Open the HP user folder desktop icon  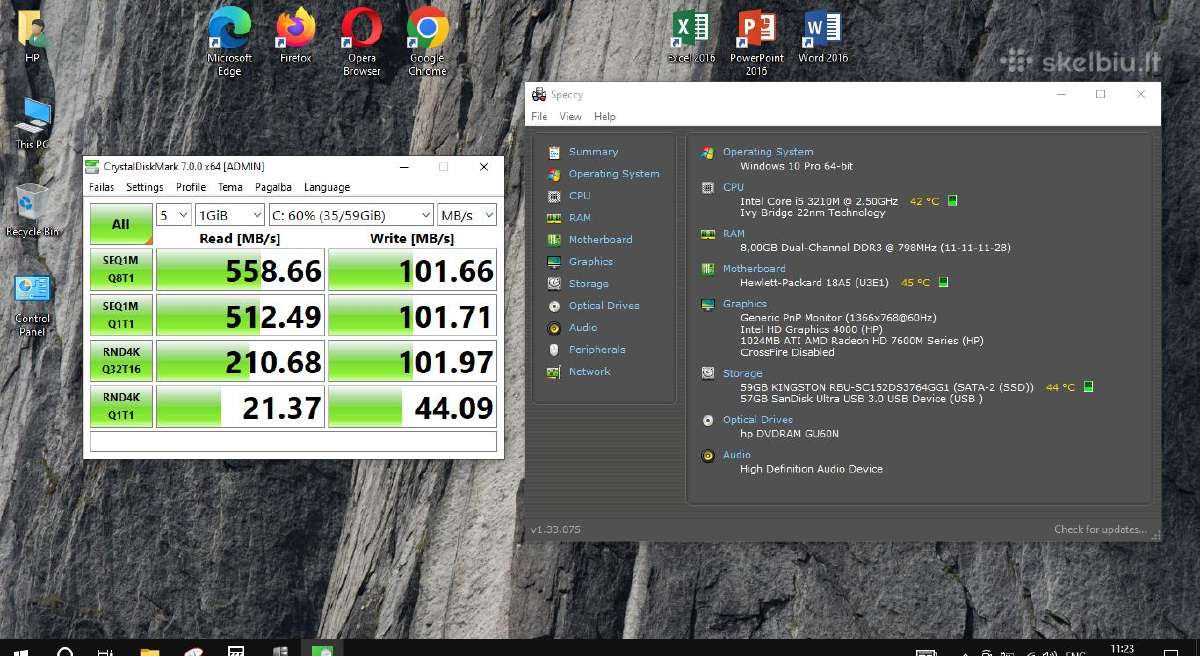tap(32, 36)
